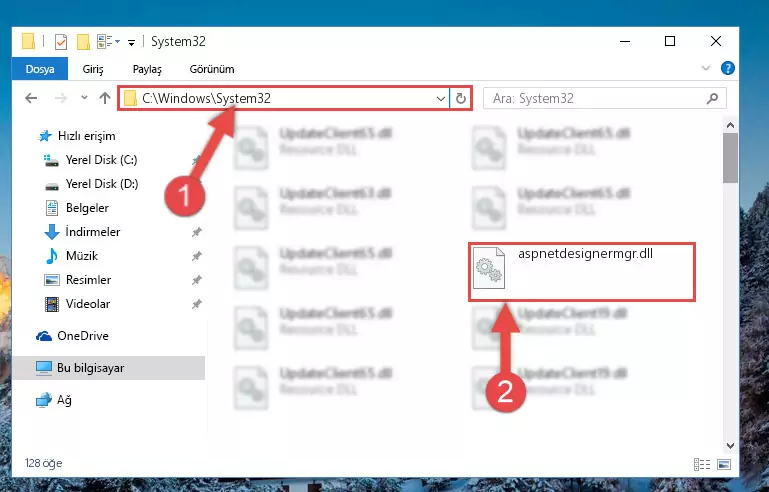Maximize the System32 window
The width and height of the screenshot is (769, 492).
[x=670, y=42]
